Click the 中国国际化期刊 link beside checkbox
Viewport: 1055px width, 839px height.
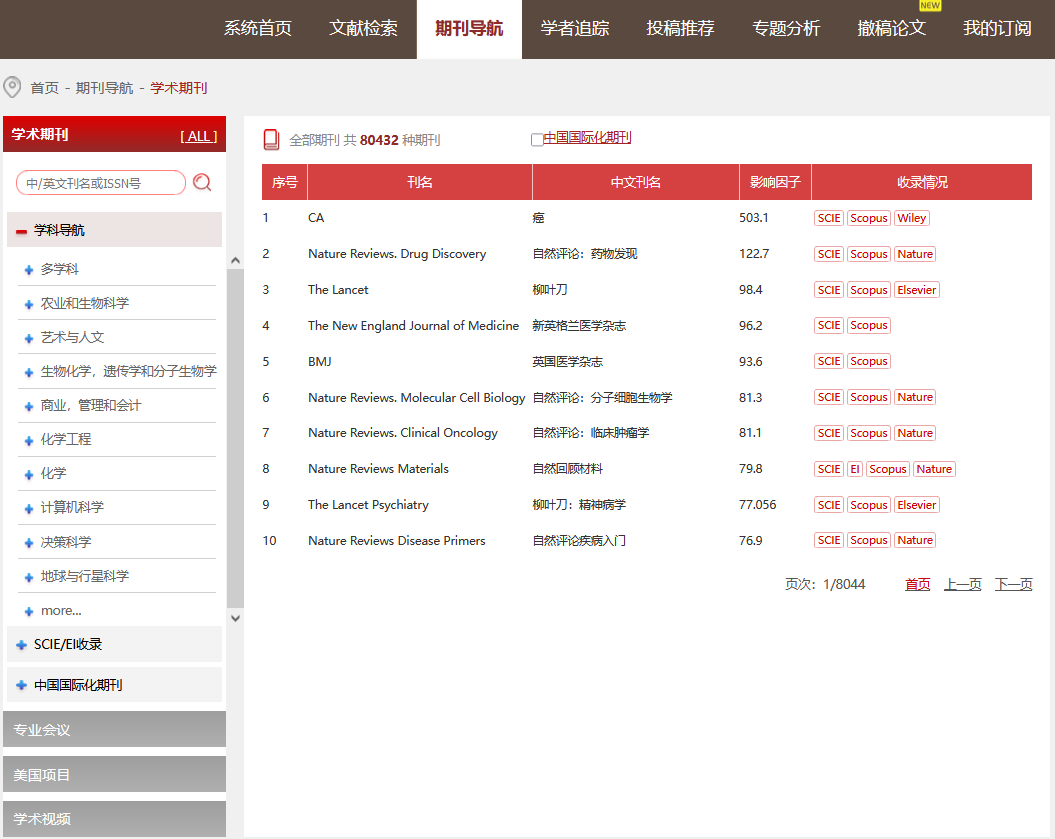(587, 138)
